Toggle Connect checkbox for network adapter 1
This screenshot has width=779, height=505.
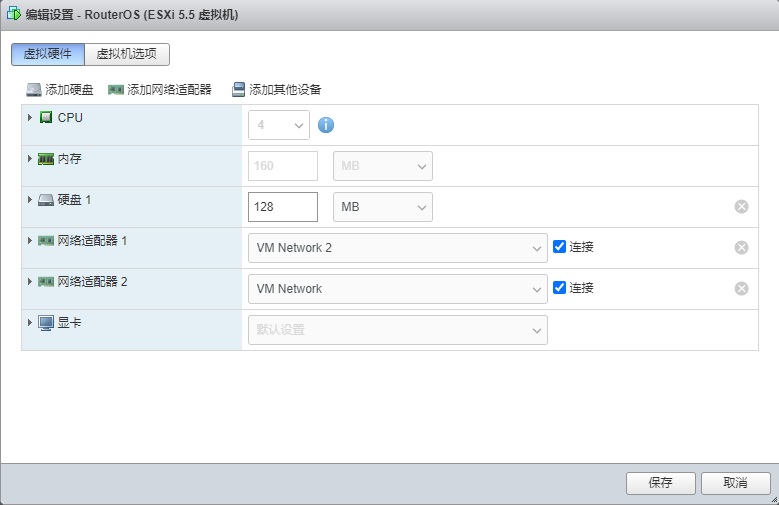[560, 247]
